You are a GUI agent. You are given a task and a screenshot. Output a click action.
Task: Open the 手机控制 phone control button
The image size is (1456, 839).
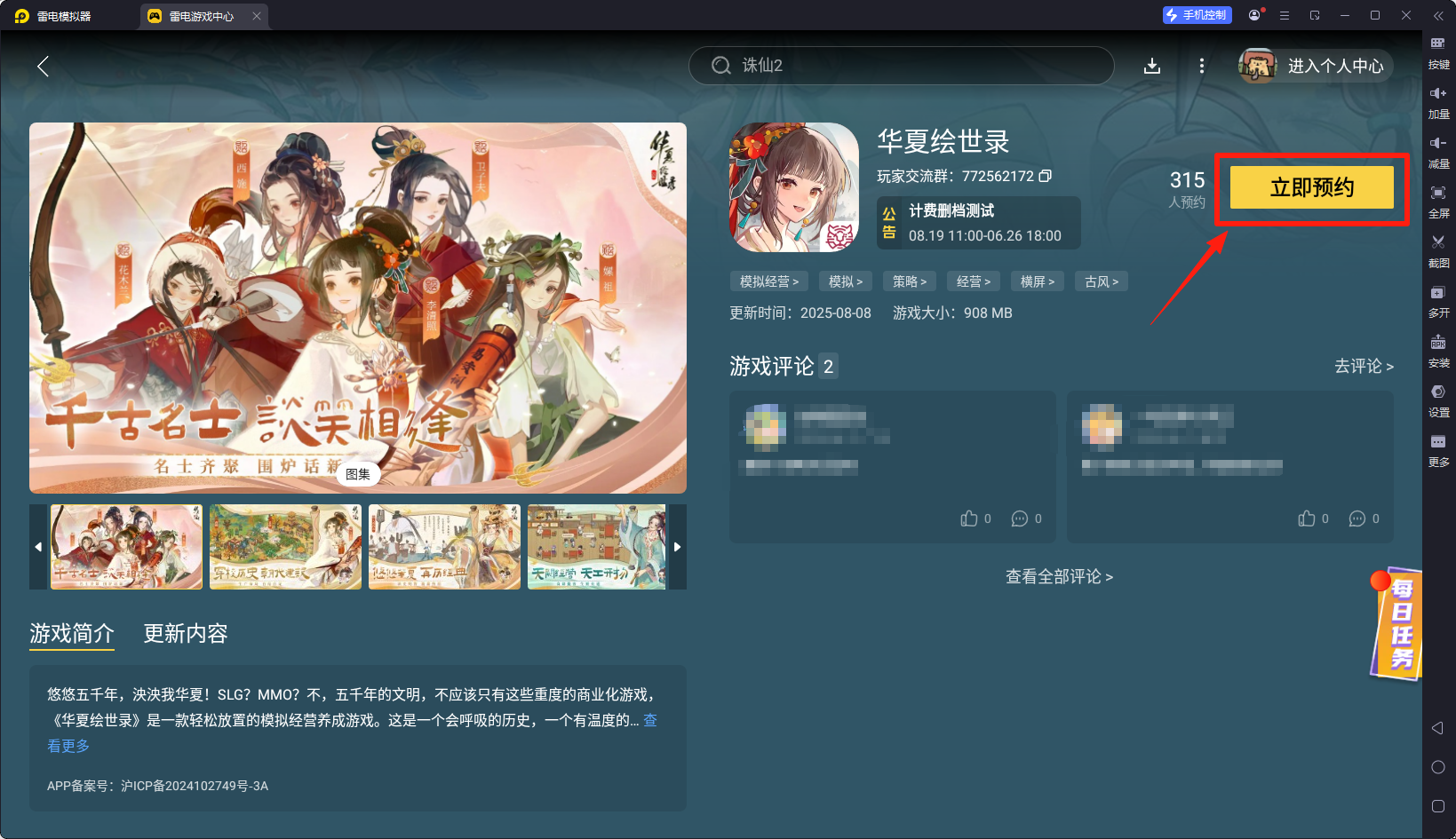(1197, 15)
